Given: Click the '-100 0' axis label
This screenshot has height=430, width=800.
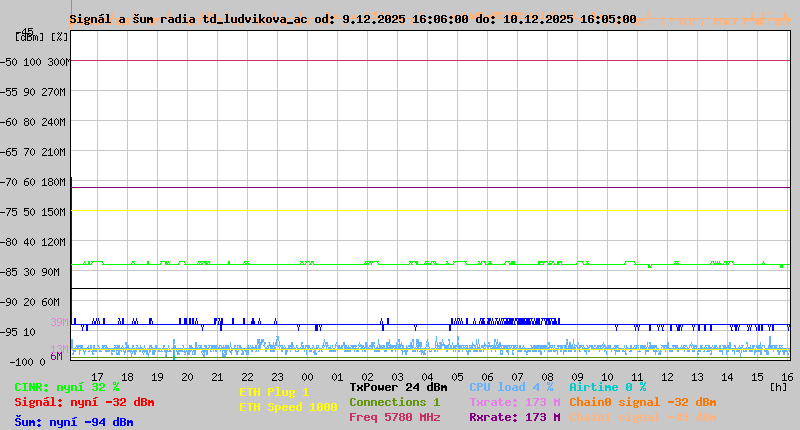Looking at the screenshot, I should point(27,362).
